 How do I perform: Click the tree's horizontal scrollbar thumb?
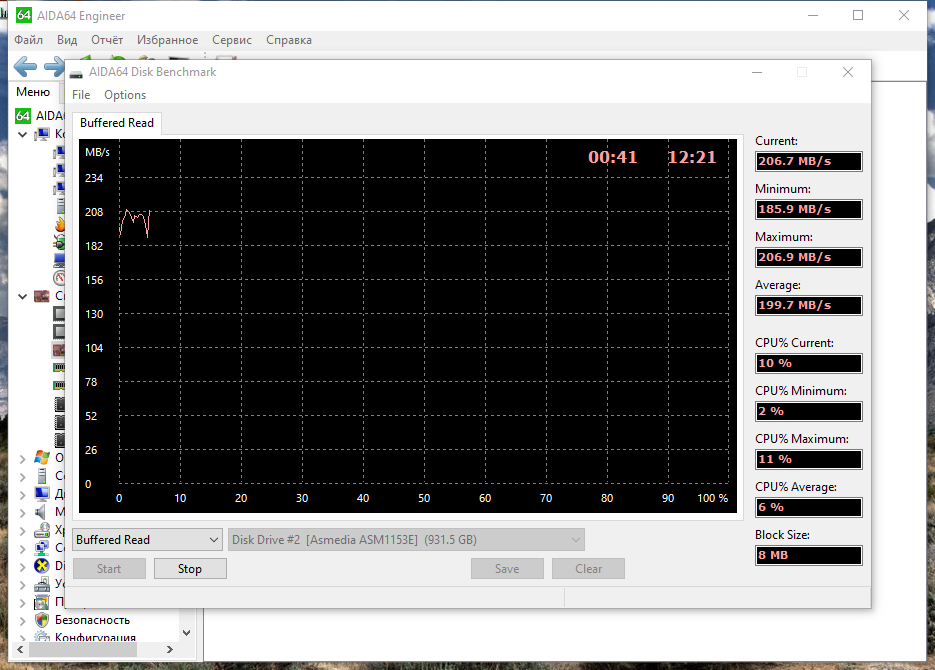(x=82, y=649)
